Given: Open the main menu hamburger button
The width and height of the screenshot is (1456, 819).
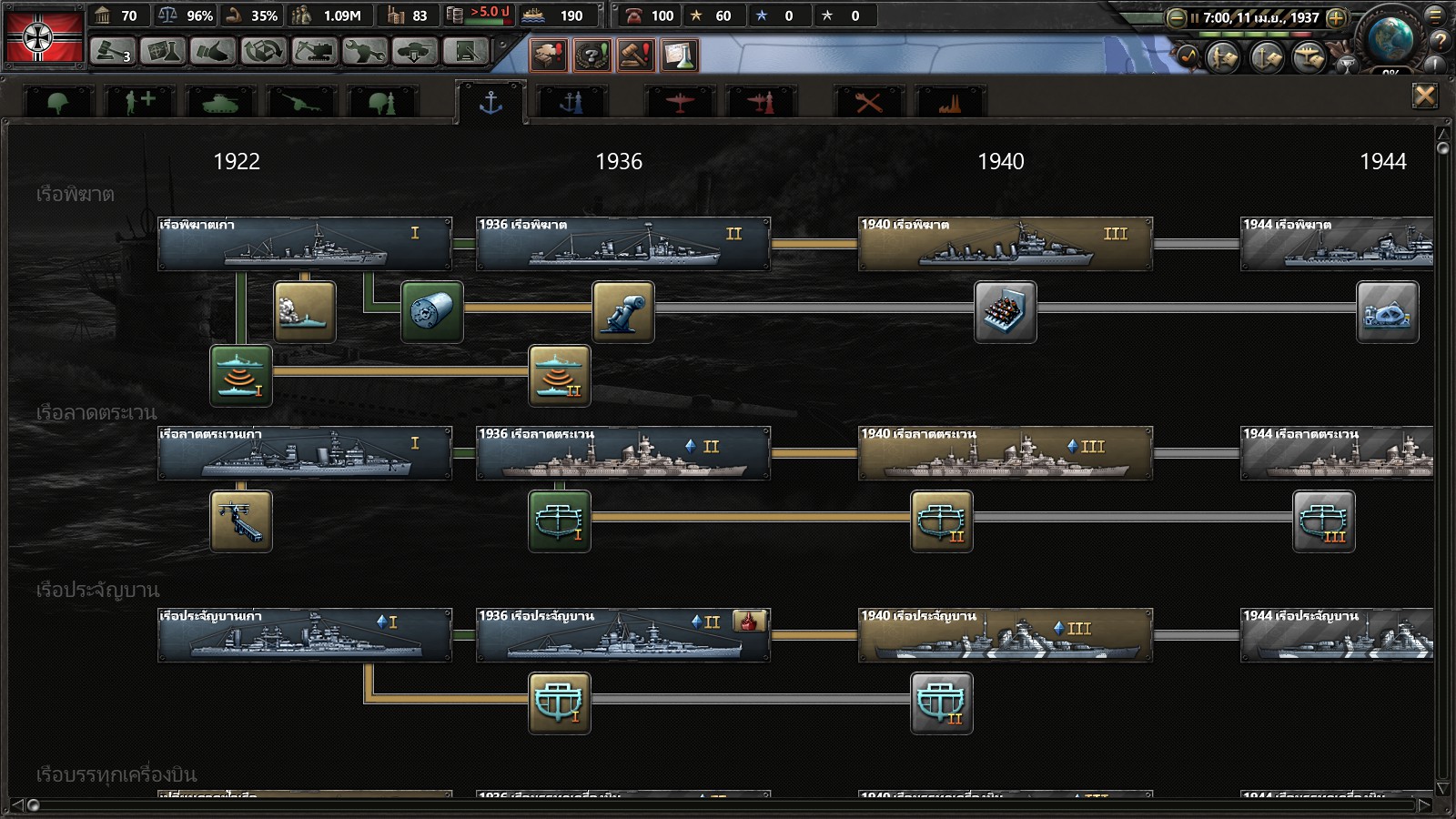Looking at the screenshot, I should [x=1438, y=15].
